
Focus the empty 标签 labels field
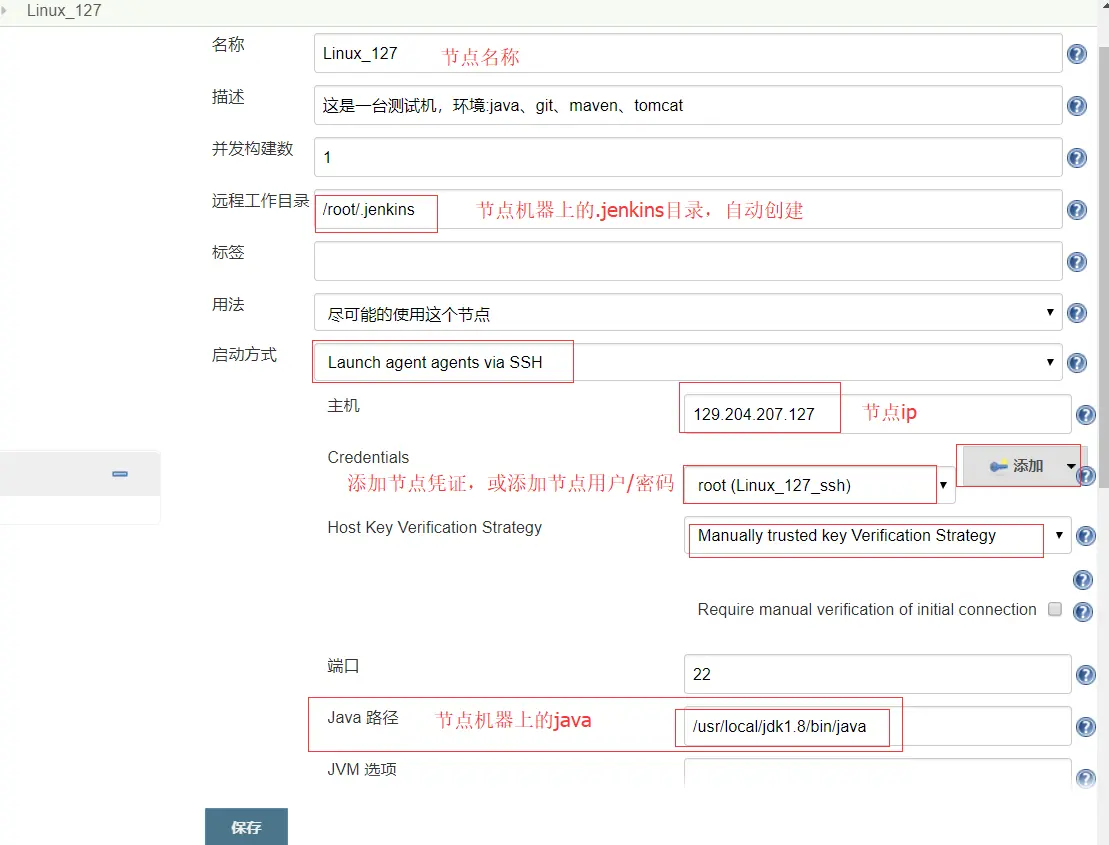tap(688, 261)
